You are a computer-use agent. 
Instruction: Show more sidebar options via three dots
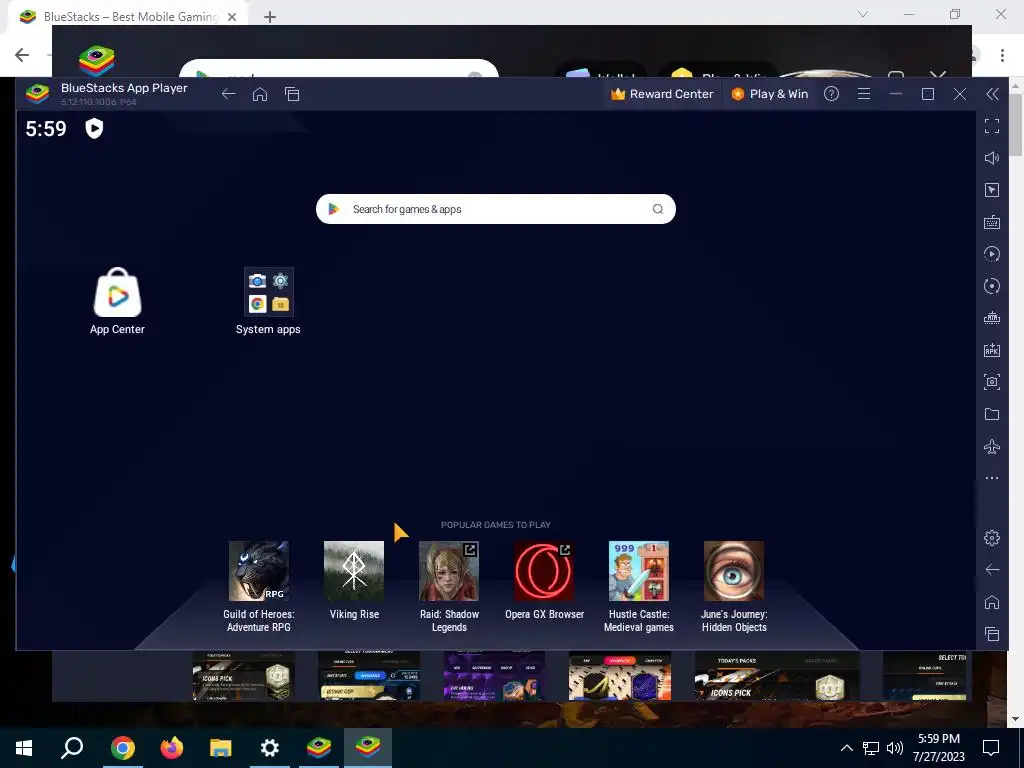tap(992, 478)
